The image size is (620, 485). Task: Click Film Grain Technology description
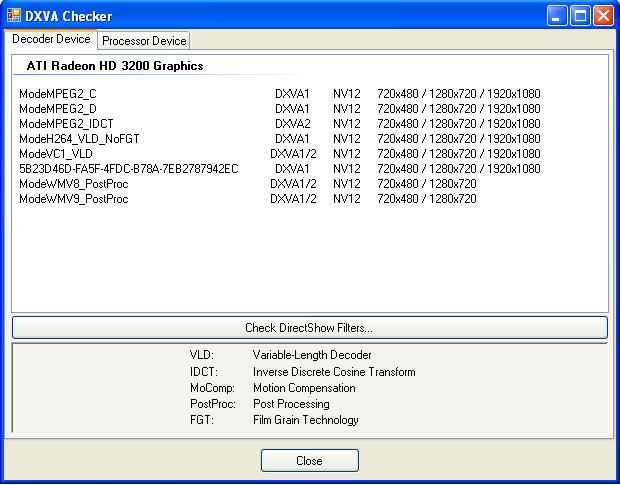click(306, 420)
